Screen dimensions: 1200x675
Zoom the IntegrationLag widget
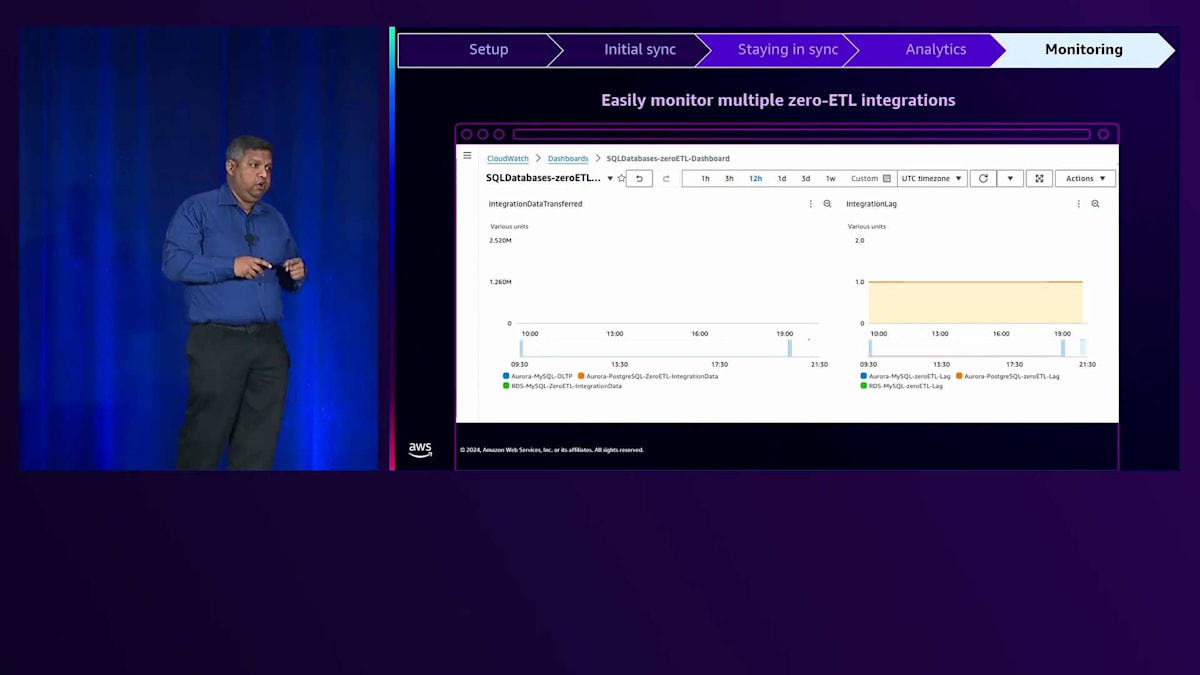pyautogui.click(x=1095, y=204)
